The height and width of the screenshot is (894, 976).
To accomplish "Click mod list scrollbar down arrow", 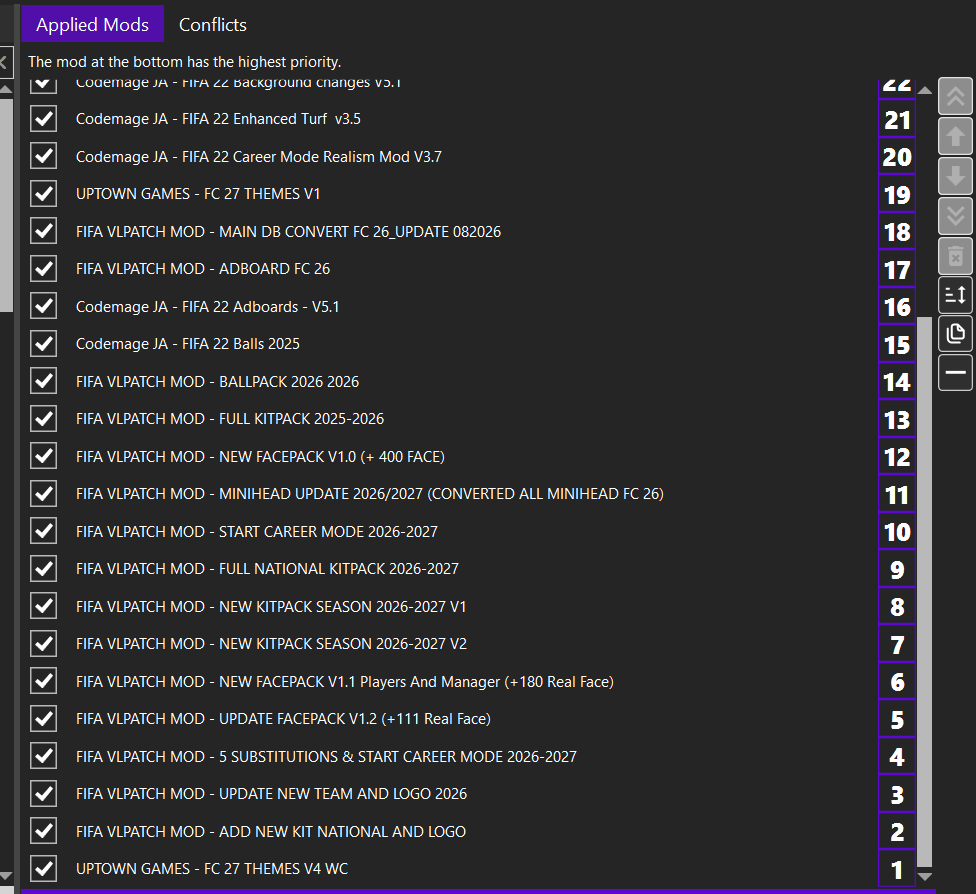I will point(925,876).
